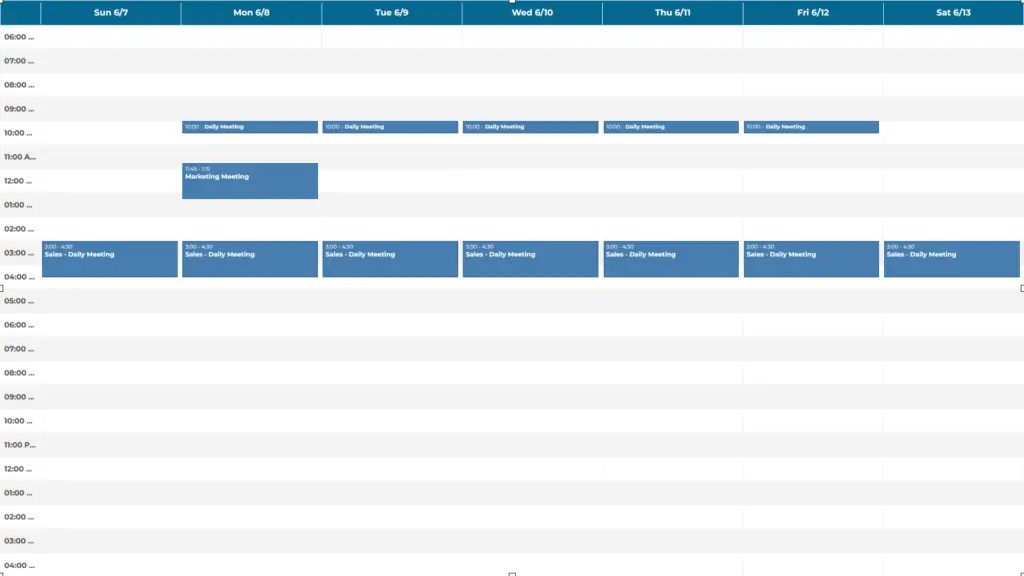This screenshot has width=1024, height=576.
Task: Open Thursday's Sales - Daily Meeting event
Action: [671, 259]
